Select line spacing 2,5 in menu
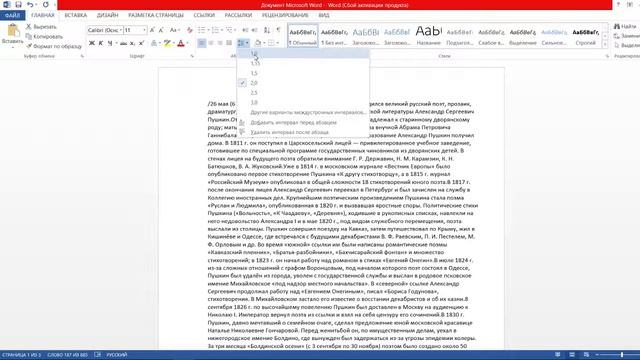Screen dimensions: 640x360 tap(303, 93)
